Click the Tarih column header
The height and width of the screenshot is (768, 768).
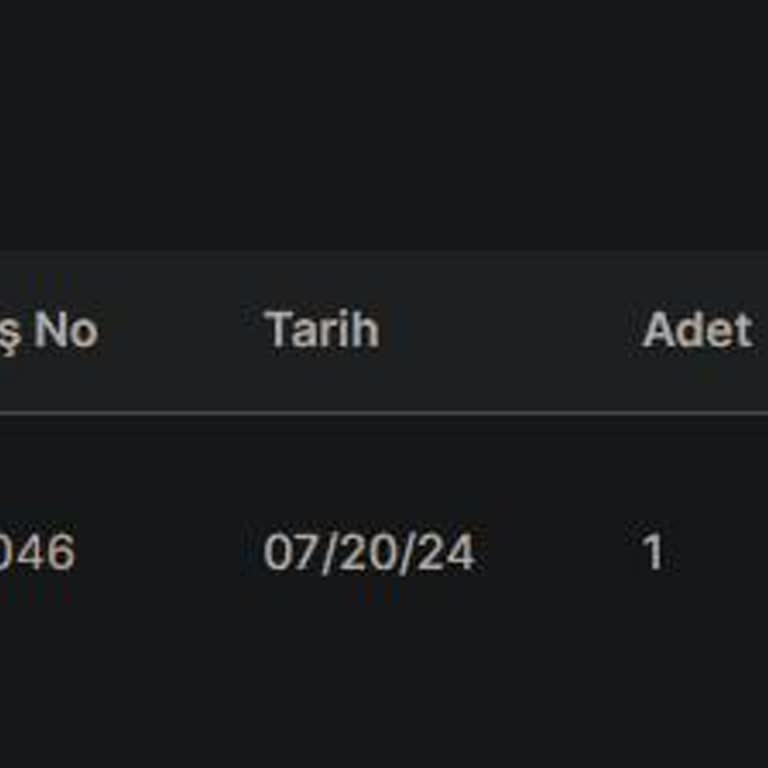coord(322,330)
